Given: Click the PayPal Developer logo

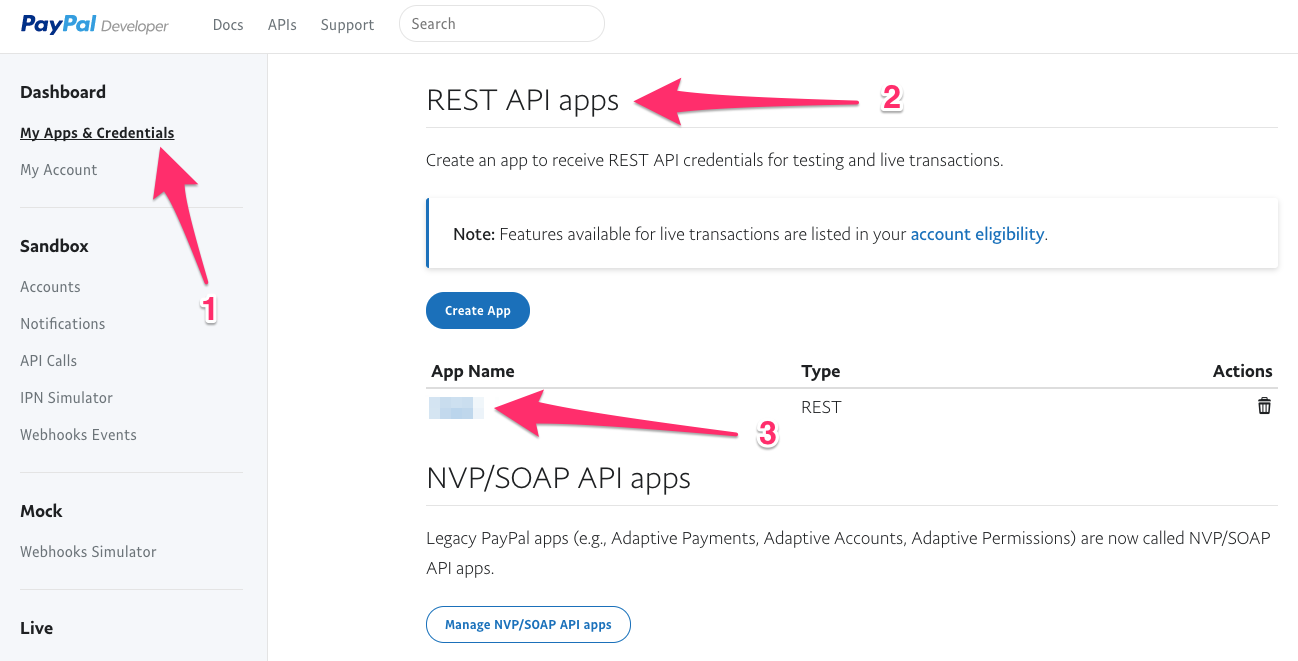Looking at the screenshot, I should (x=95, y=24).
